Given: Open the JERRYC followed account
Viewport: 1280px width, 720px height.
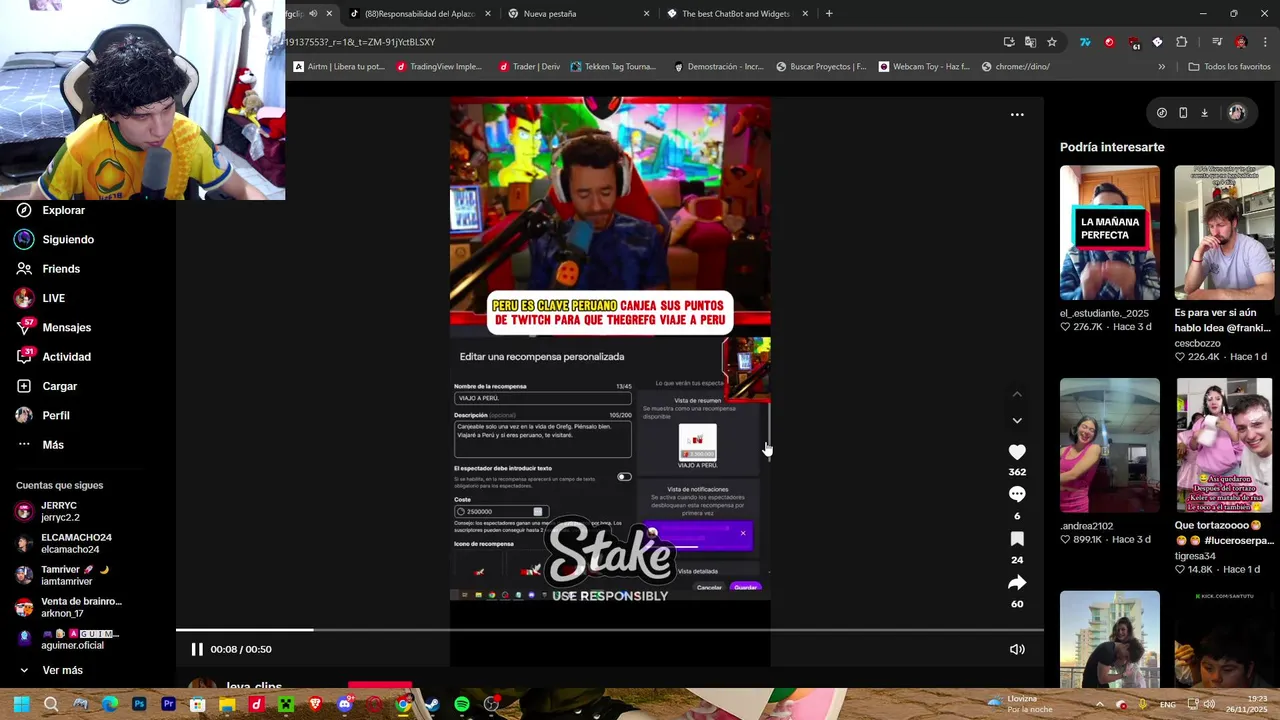Looking at the screenshot, I should click(x=48, y=512).
